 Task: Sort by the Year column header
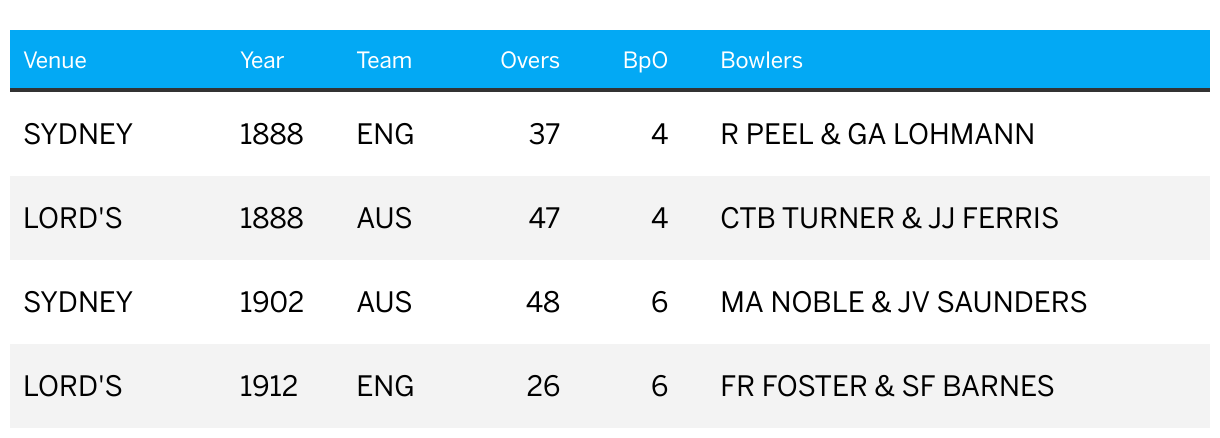pos(262,61)
